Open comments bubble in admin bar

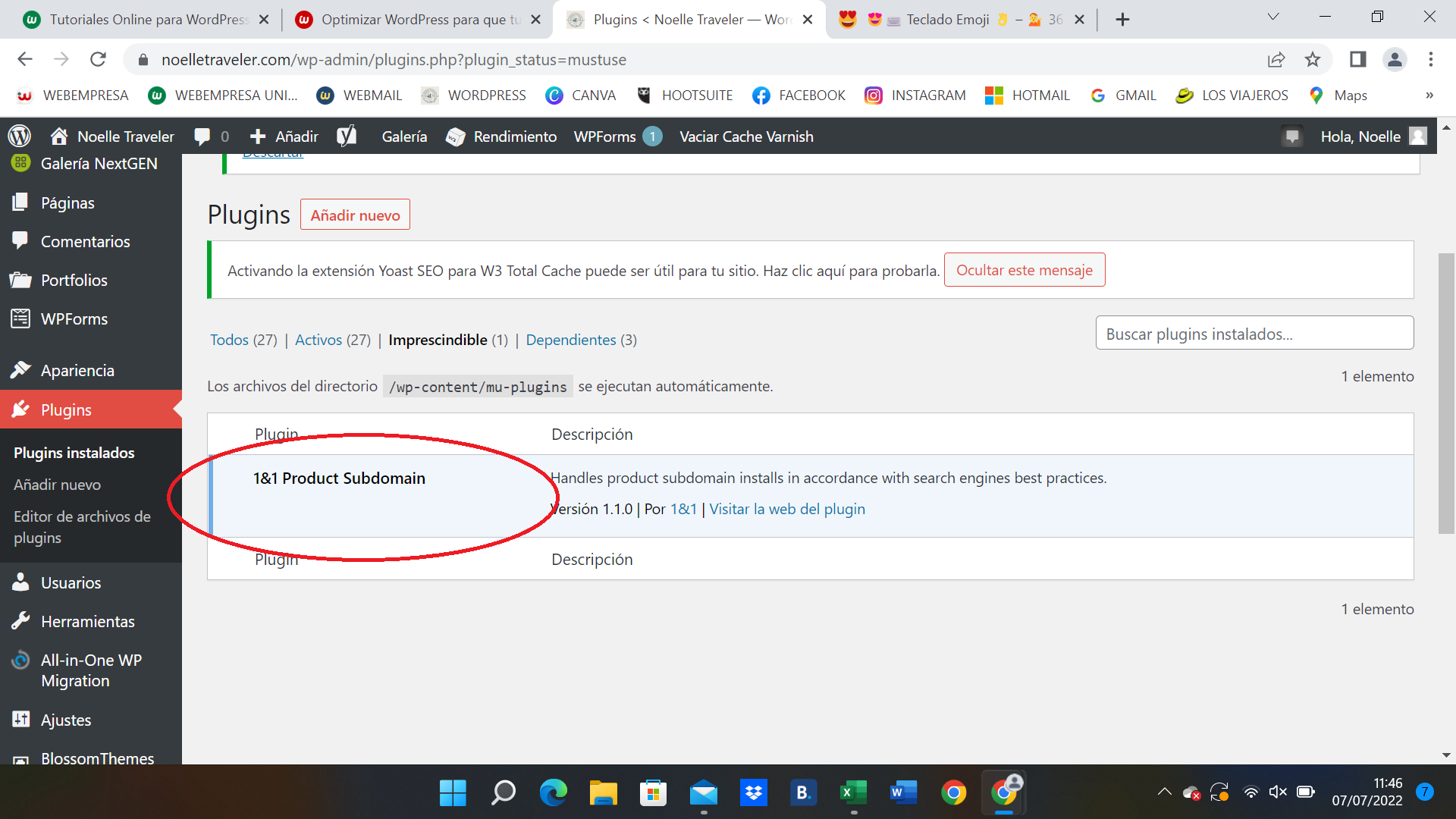click(x=211, y=136)
